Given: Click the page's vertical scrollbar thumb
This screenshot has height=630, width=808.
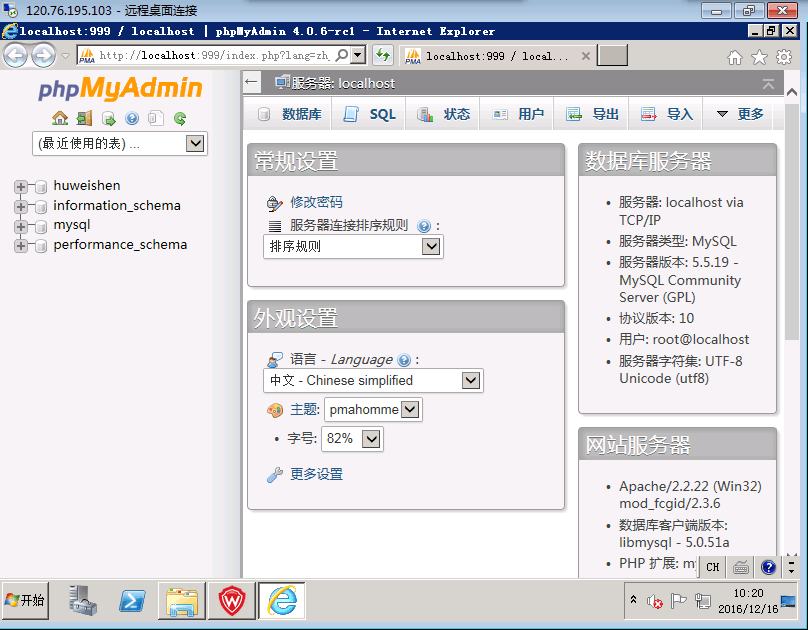Looking at the screenshot, I should (x=792, y=222).
